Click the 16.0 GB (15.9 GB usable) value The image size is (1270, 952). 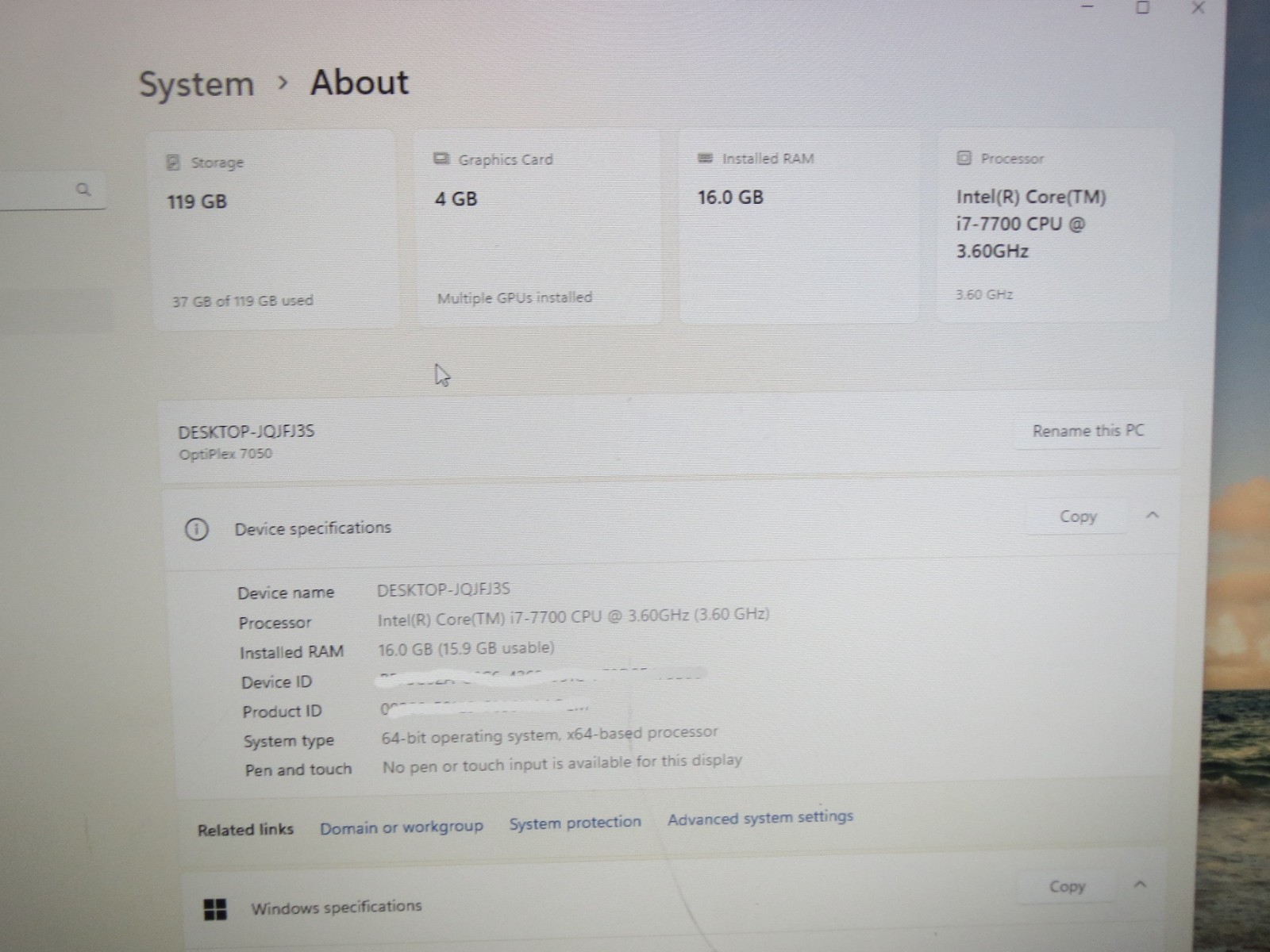tap(466, 648)
